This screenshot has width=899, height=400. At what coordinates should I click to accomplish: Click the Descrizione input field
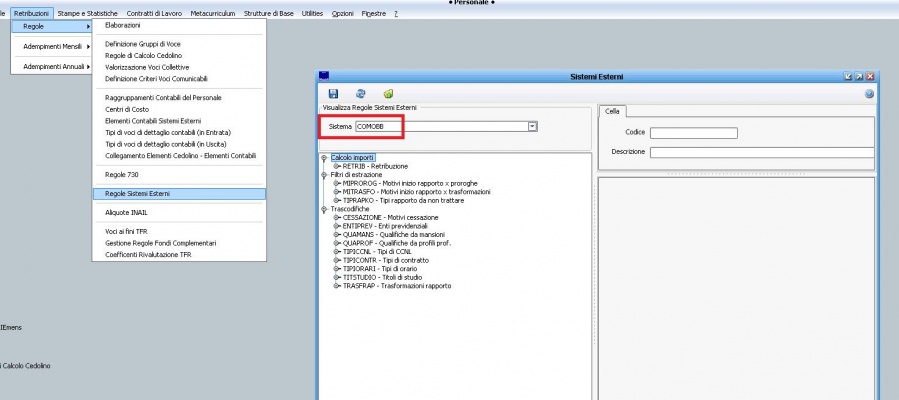762,152
